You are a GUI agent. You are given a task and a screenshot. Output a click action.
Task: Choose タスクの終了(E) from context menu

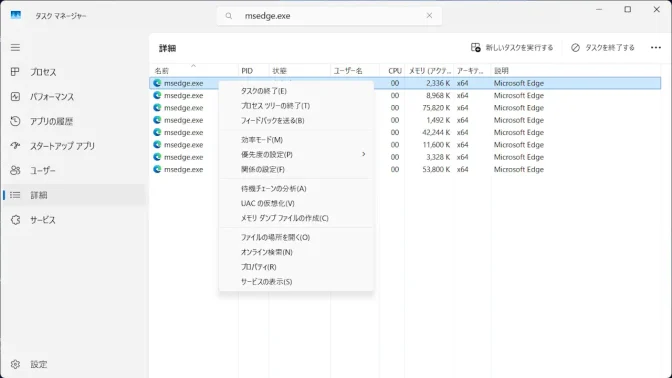click(x=296, y=91)
